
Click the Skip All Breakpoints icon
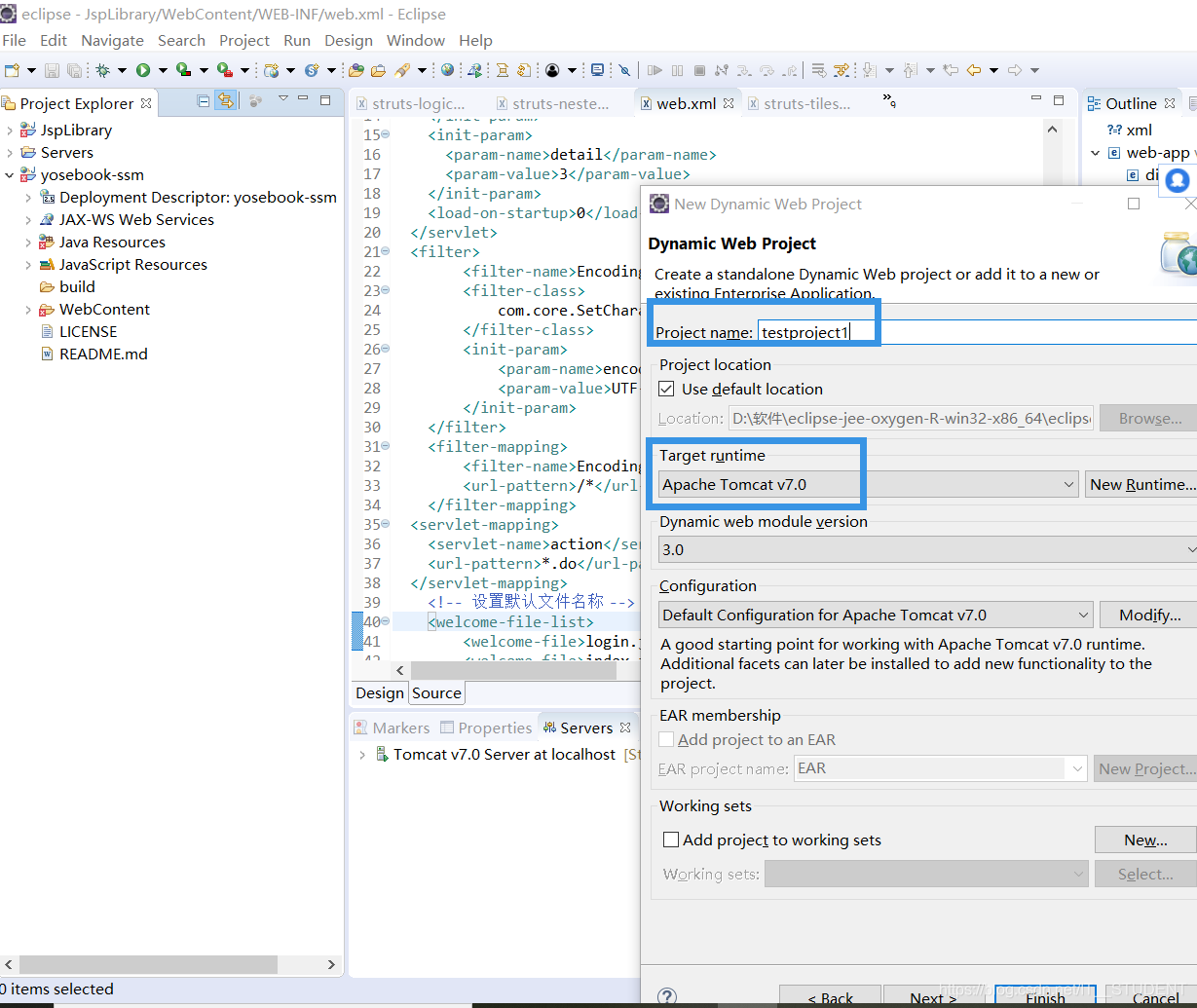click(x=624, y=70)
